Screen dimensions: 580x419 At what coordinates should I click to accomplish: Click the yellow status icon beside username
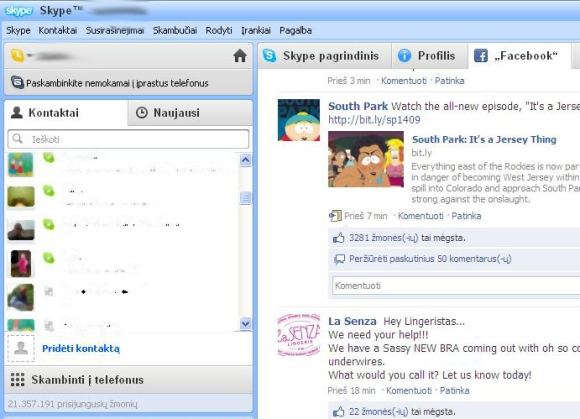pyautogui.click(x=17, y=56)
